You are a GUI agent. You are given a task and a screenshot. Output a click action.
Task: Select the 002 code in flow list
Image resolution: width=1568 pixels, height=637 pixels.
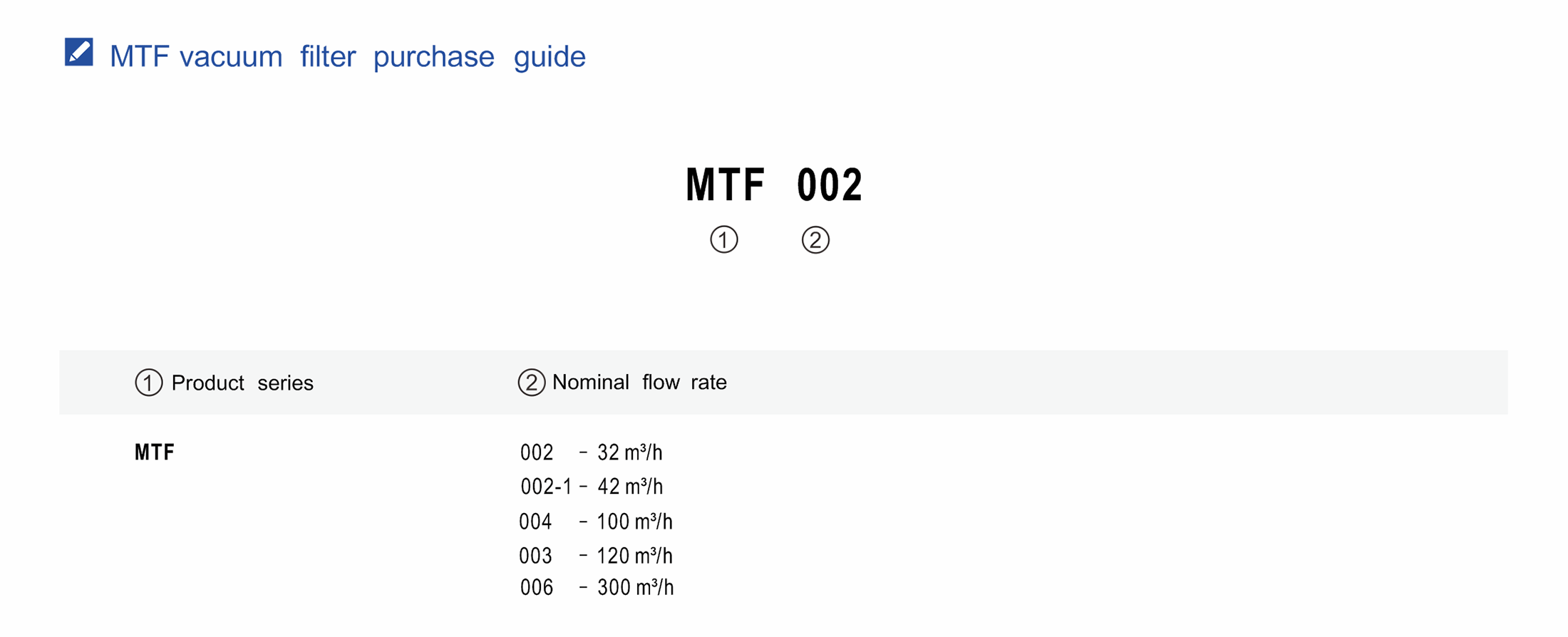click(537, 452)
